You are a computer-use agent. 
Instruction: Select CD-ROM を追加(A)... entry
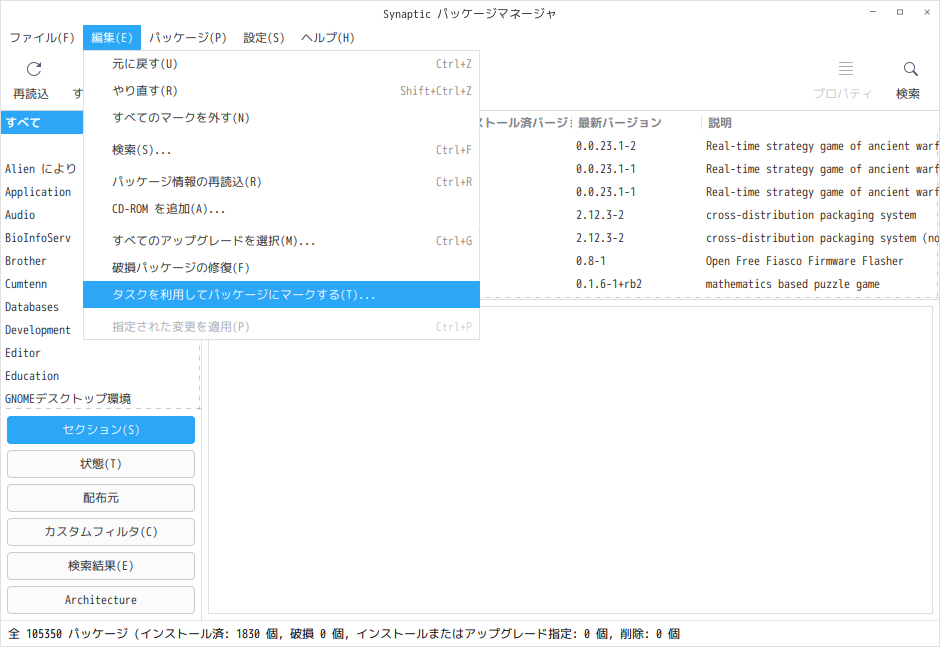281,209
